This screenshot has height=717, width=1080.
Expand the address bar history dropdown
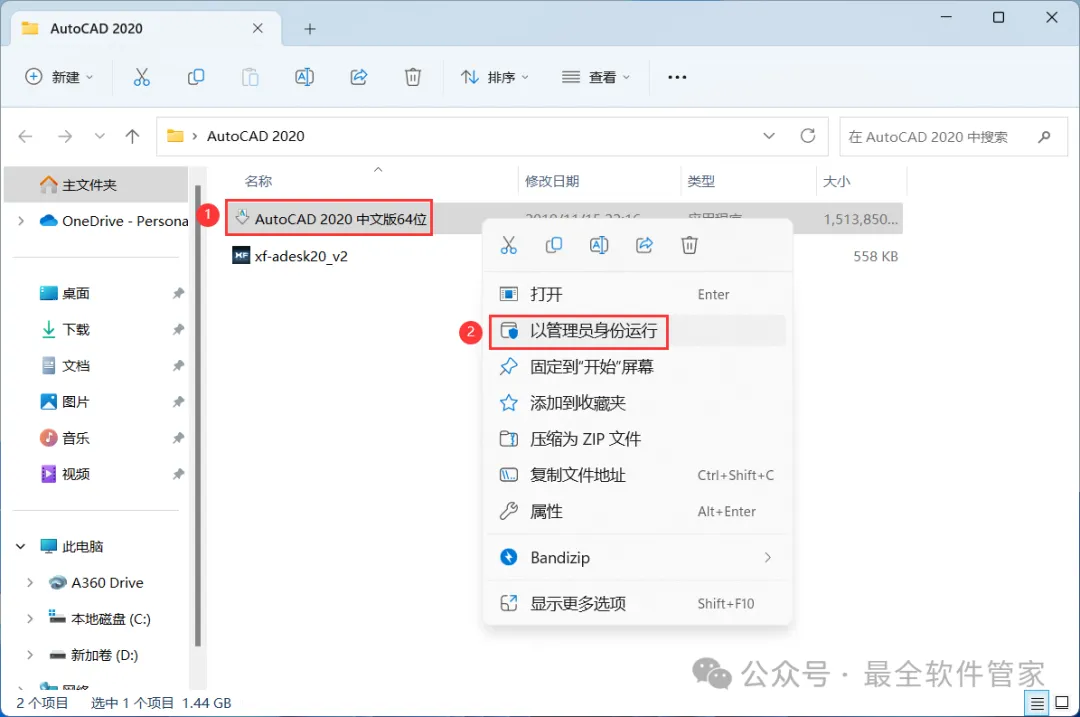coord(769,136)
